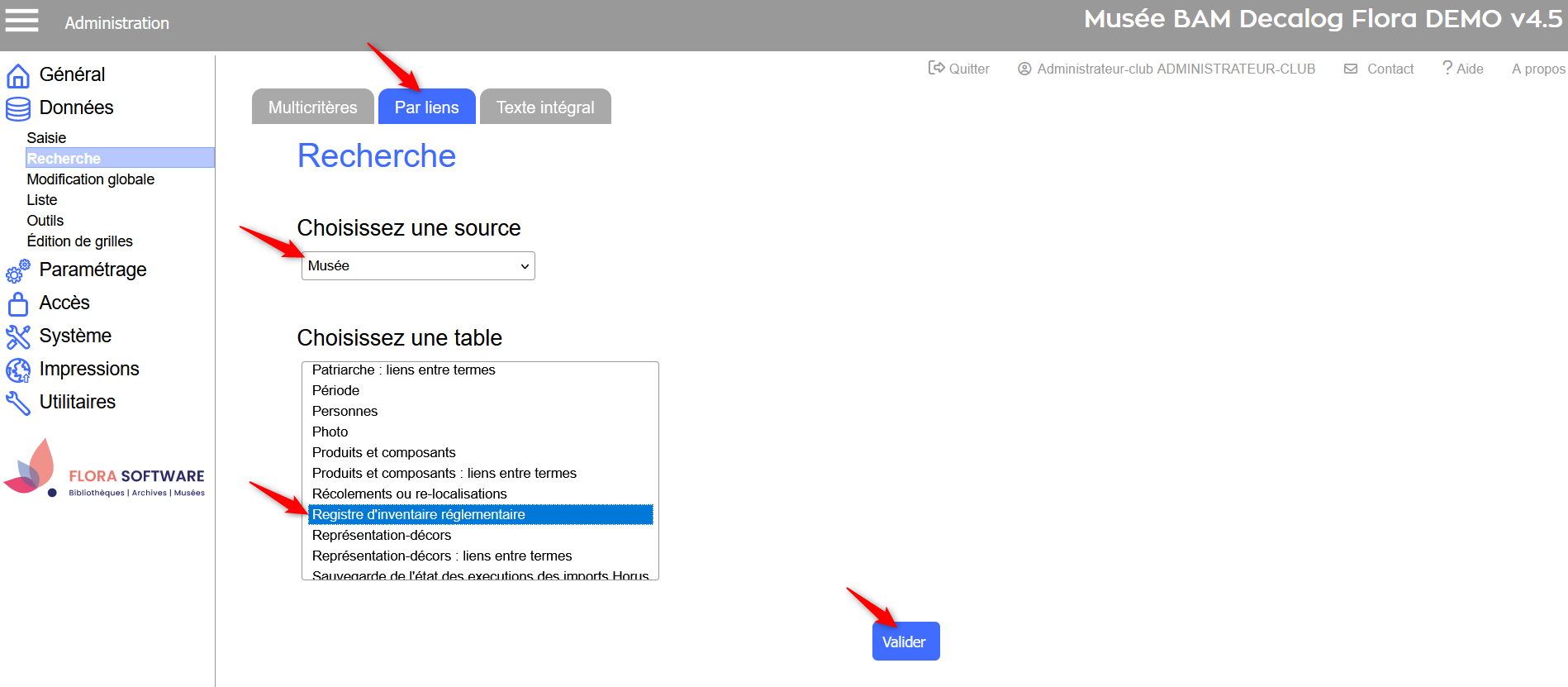Click the Paramétrage gears icon

coord(18,271)
